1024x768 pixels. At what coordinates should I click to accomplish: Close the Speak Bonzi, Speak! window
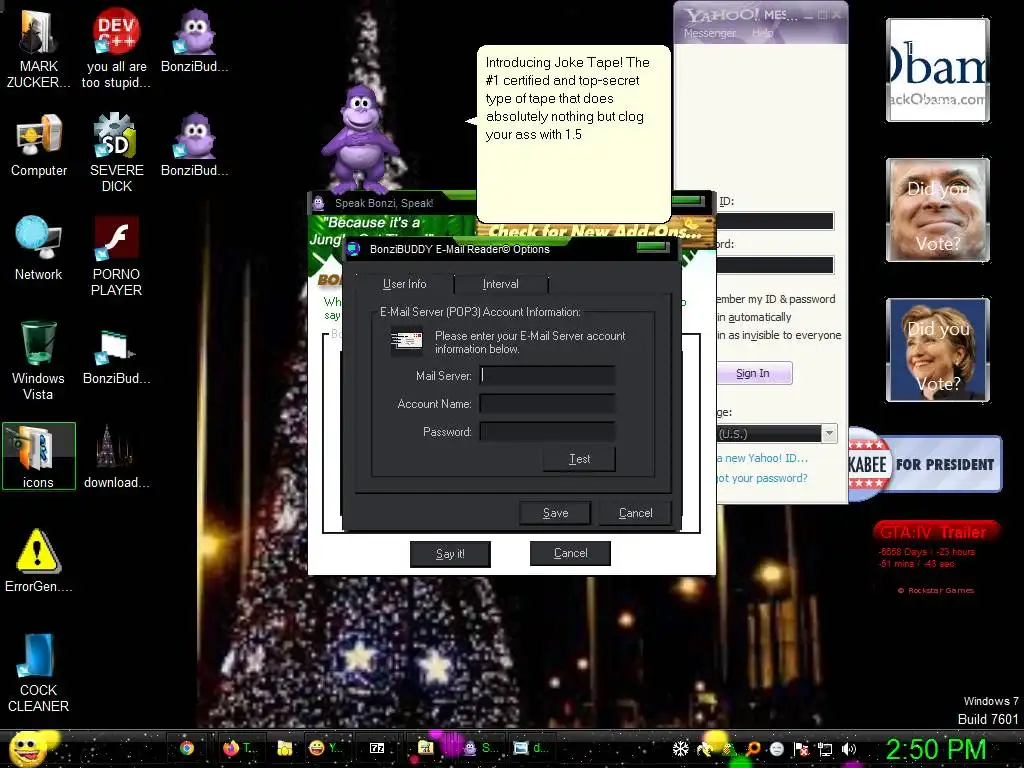click(x=689, y=201)
